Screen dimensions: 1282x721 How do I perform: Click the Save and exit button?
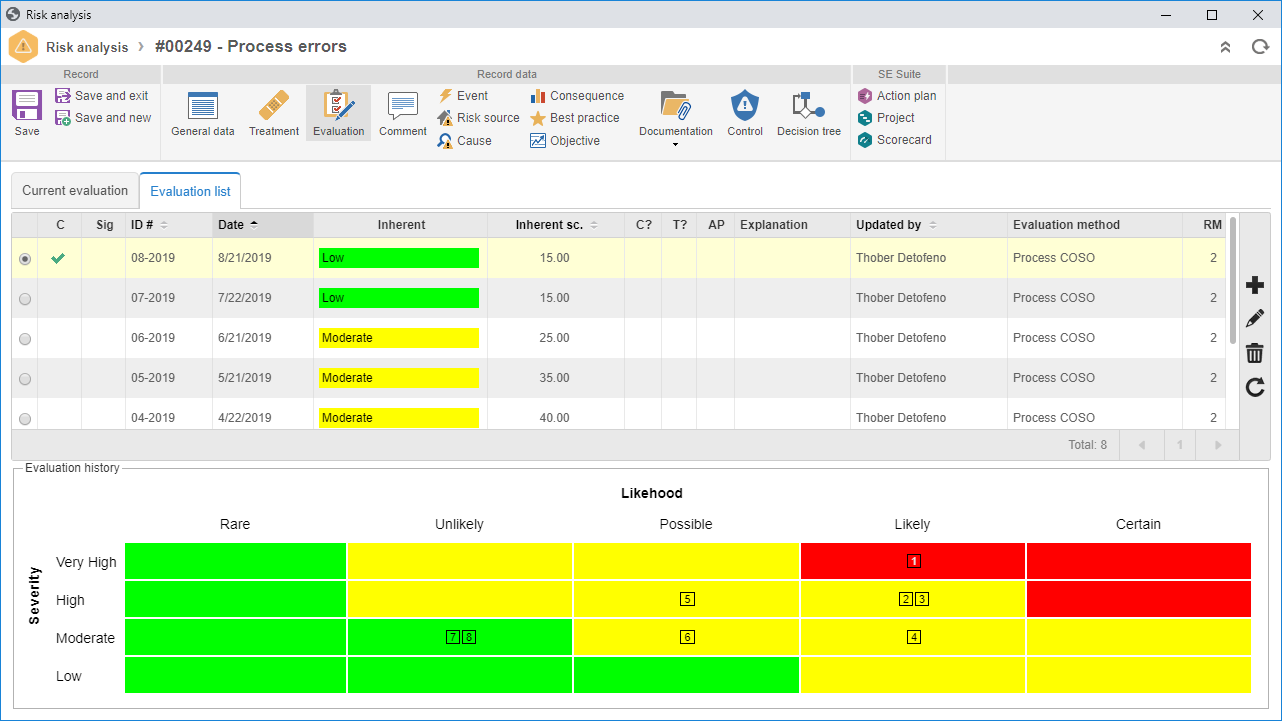(x=101, y=96)
